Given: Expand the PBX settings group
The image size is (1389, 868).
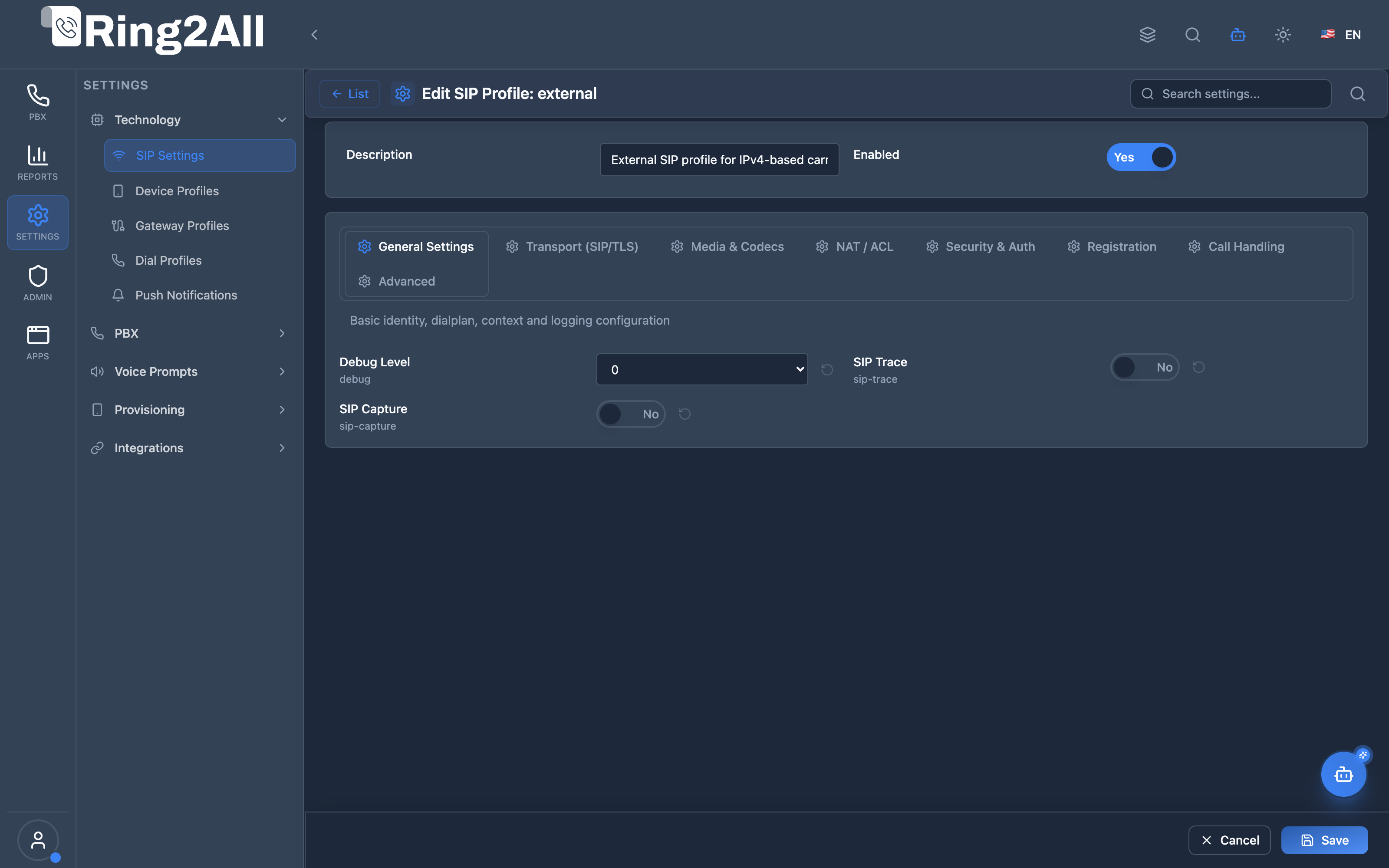Looking at the screenshot, I should 189,334.
